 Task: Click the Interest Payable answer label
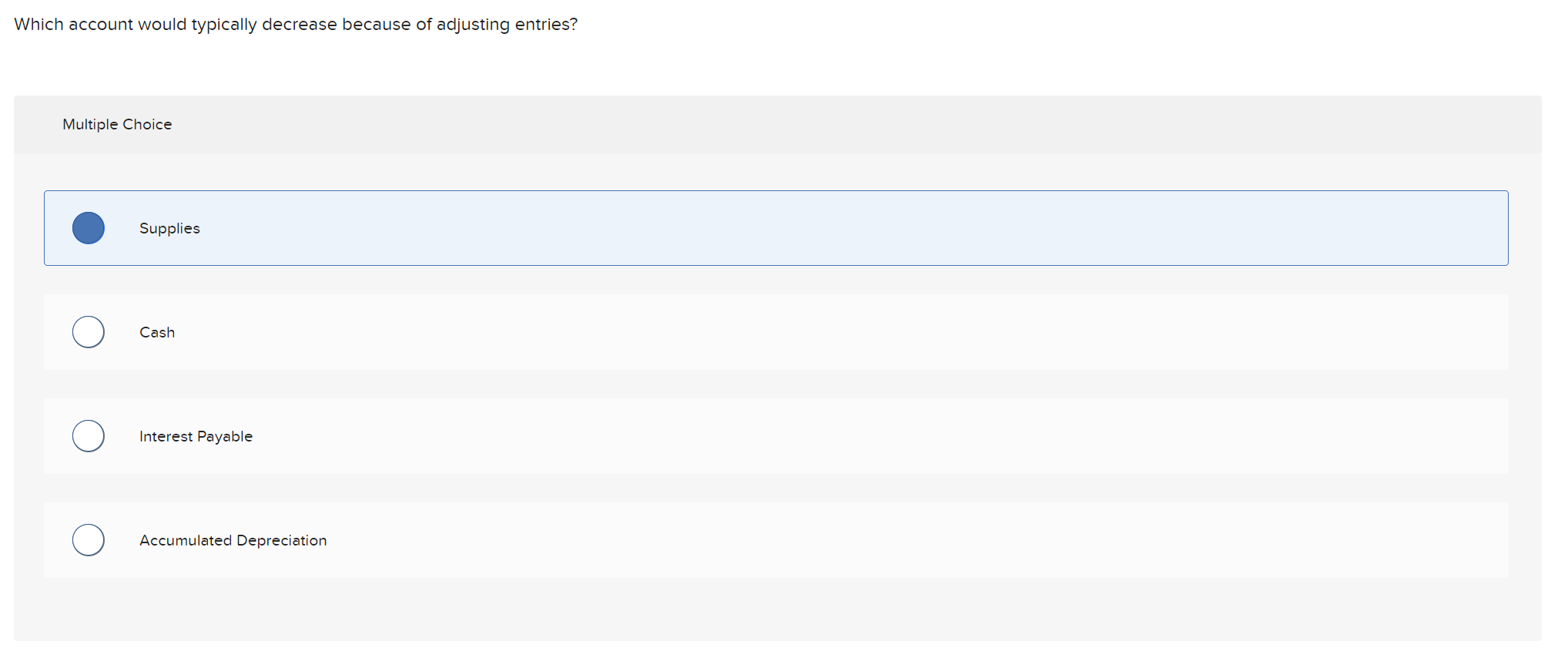click(196, 435)
